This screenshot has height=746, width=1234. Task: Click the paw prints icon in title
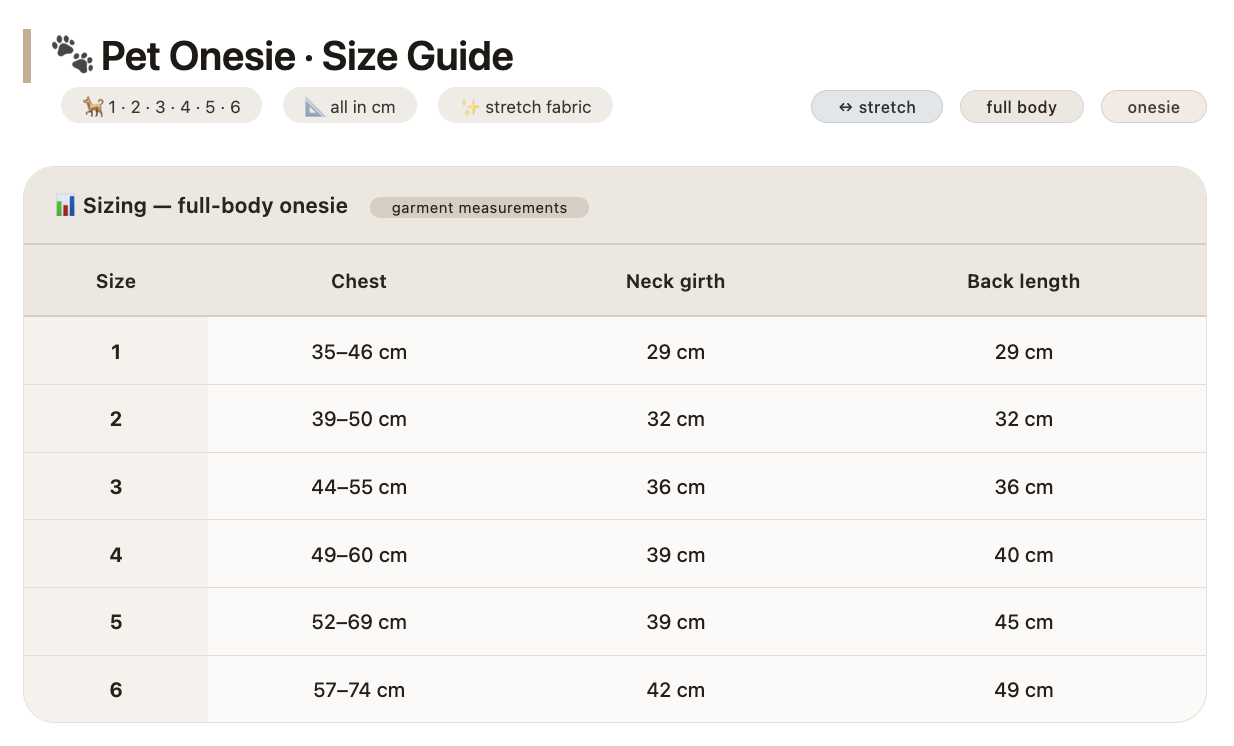click(x=72, y=55)
